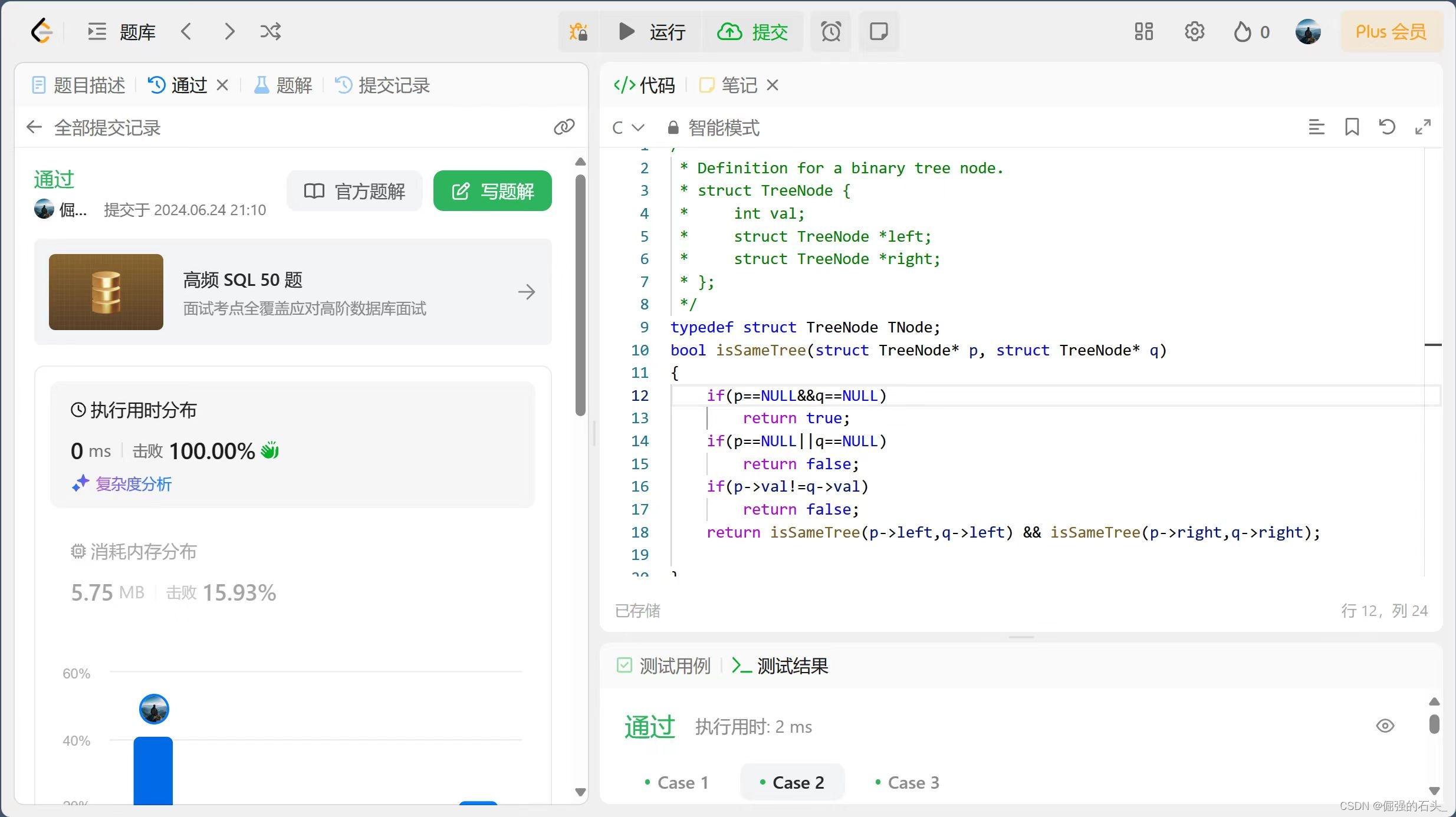
Task: Click the shuffle random problem icon
Action: (271, 31)
